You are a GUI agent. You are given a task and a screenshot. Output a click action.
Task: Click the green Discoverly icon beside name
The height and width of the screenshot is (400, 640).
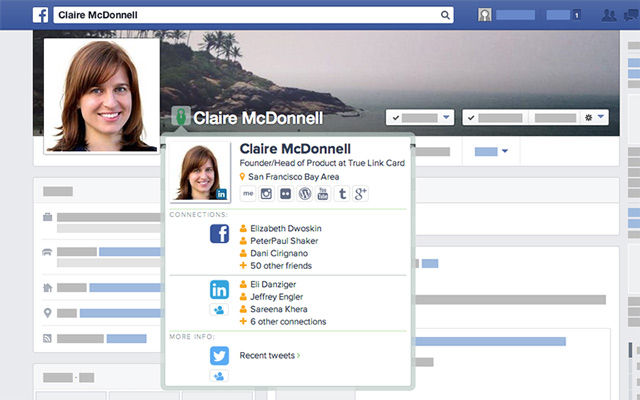point(181,116)
